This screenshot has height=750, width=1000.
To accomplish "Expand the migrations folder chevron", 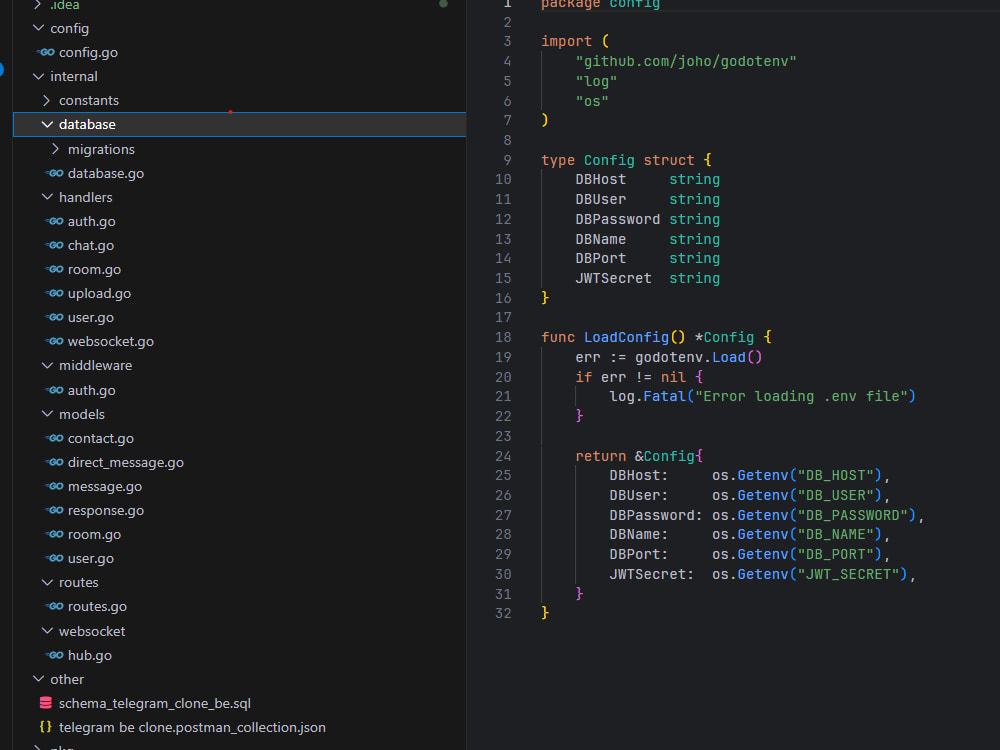I will [x=55, y=149].
